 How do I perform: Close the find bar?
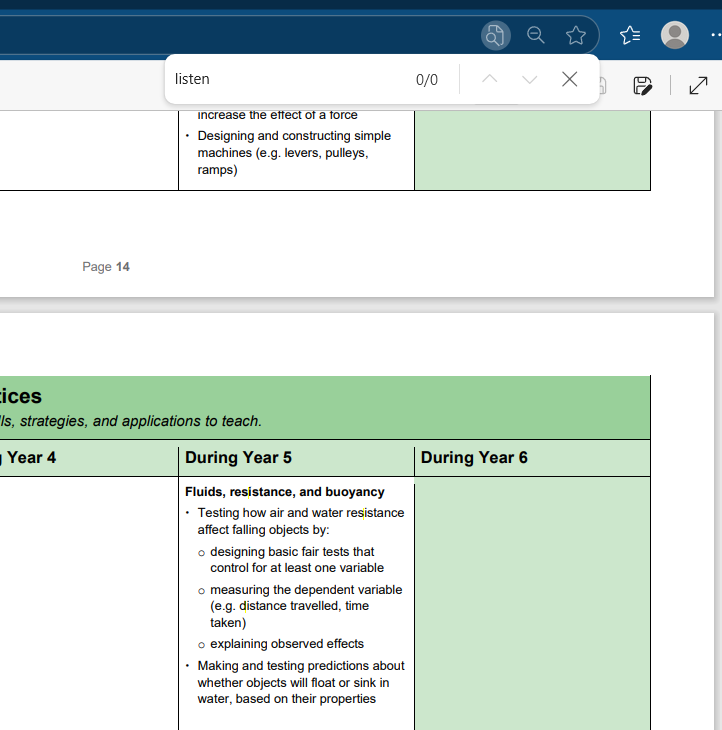[570, 79]
